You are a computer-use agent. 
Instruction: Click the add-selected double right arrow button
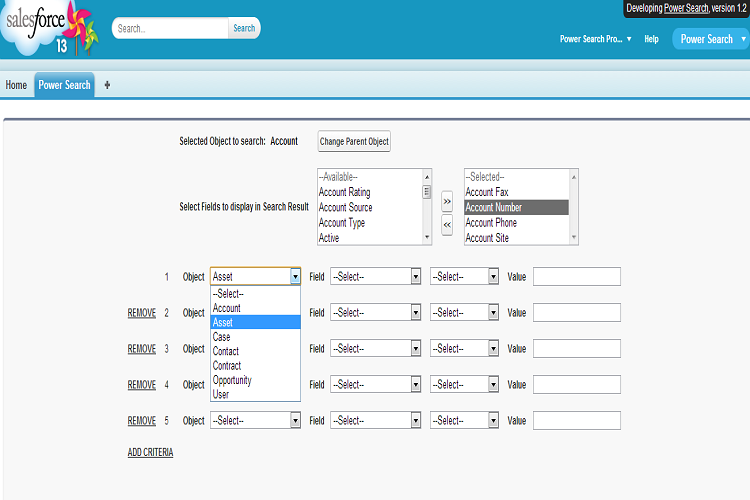447,201
